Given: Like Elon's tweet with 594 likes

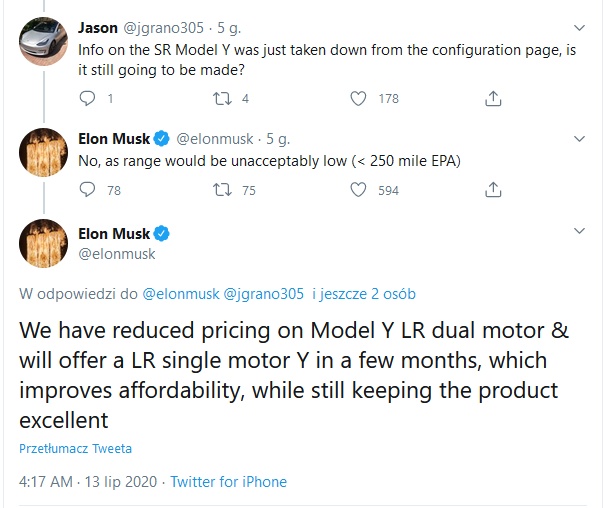Looking at the screenshot, I should (358, 190).
